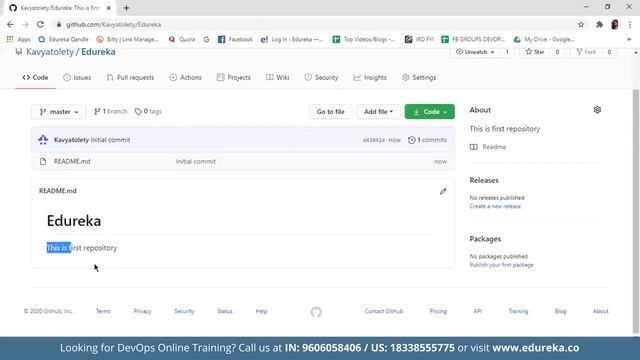
Task: Open the Chrome three-dot menu
Action: 630,24
